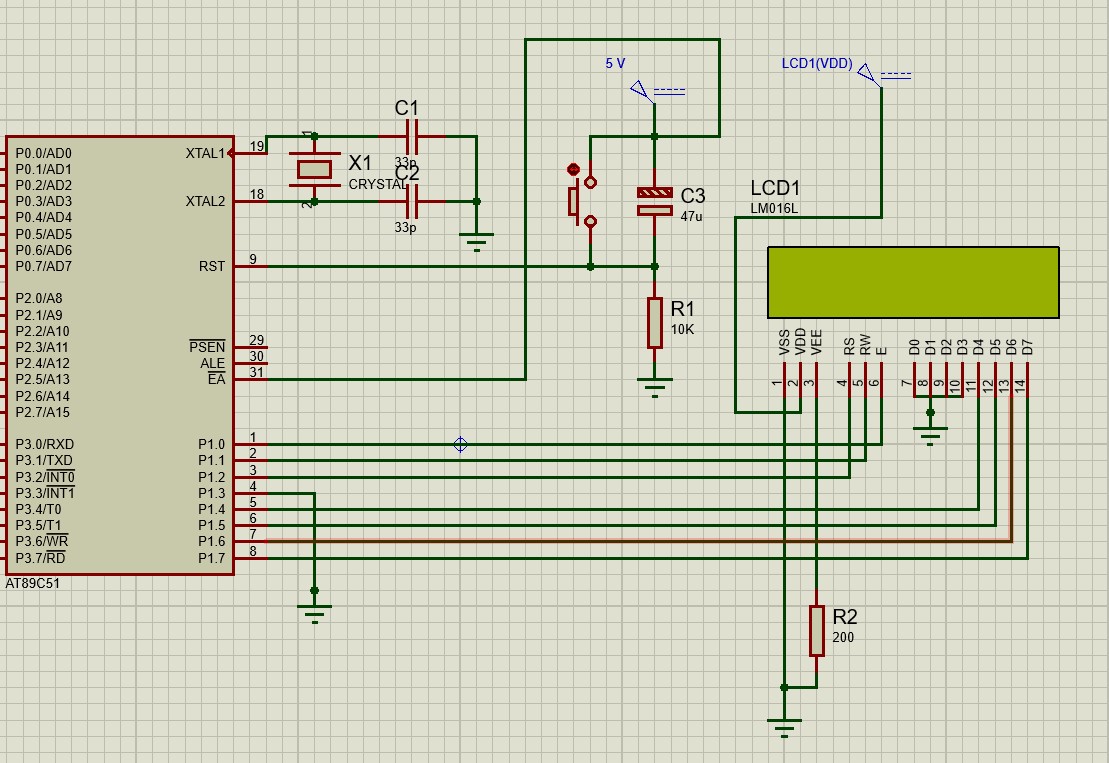The height and width of the screenshot is (763, 1109).
Task: Click the R1 10K value text
Action: (683, 330)
